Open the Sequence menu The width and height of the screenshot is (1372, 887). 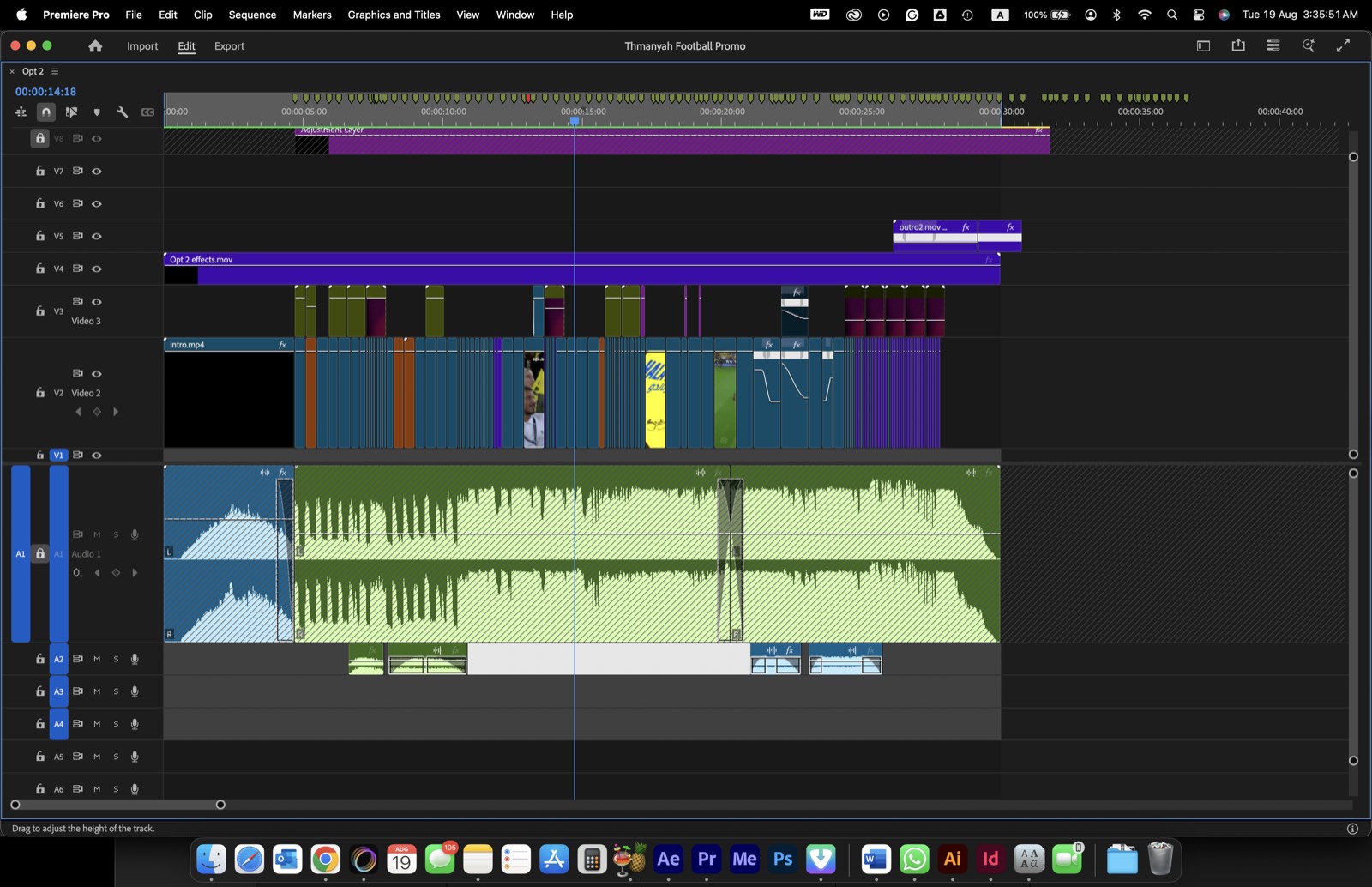[252, 15]
